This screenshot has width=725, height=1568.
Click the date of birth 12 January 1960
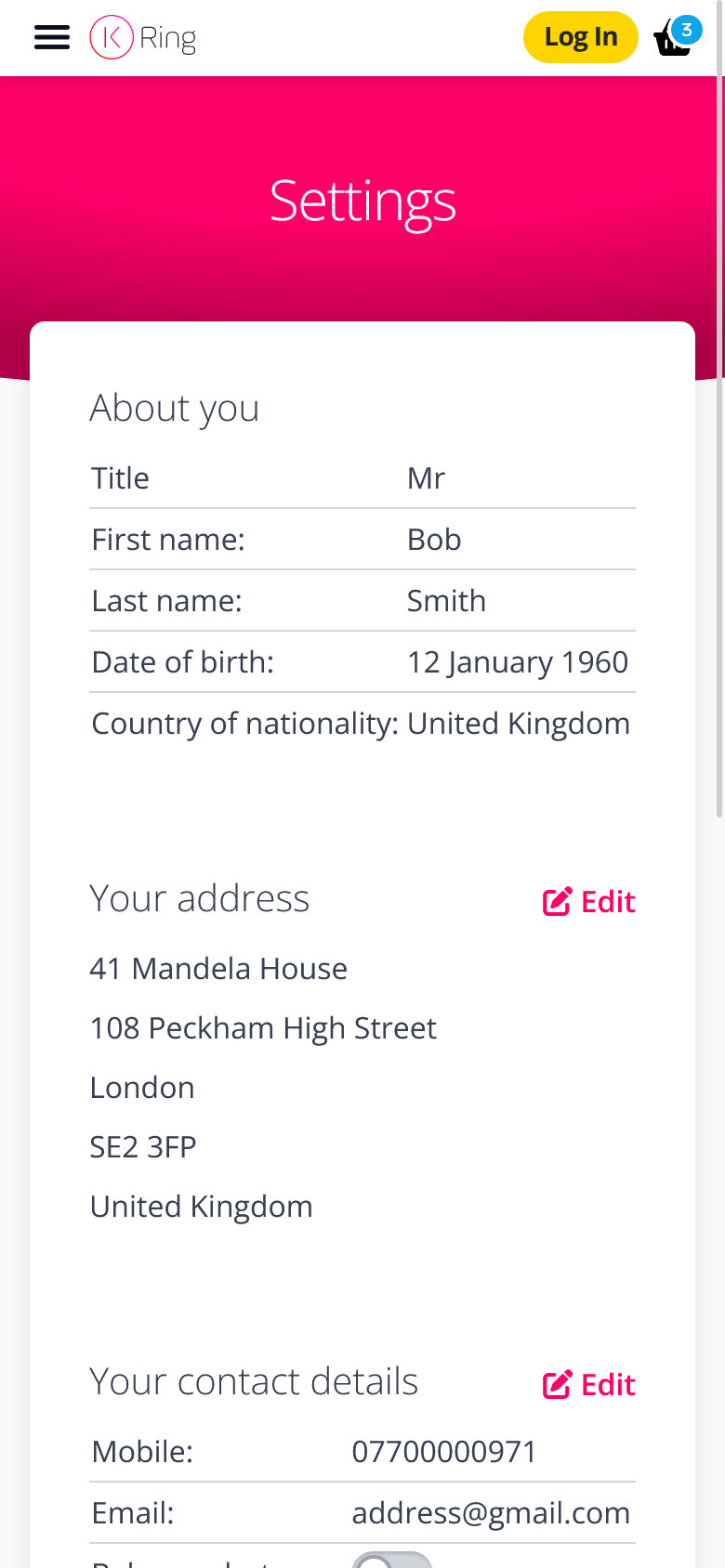click(518, 662)
